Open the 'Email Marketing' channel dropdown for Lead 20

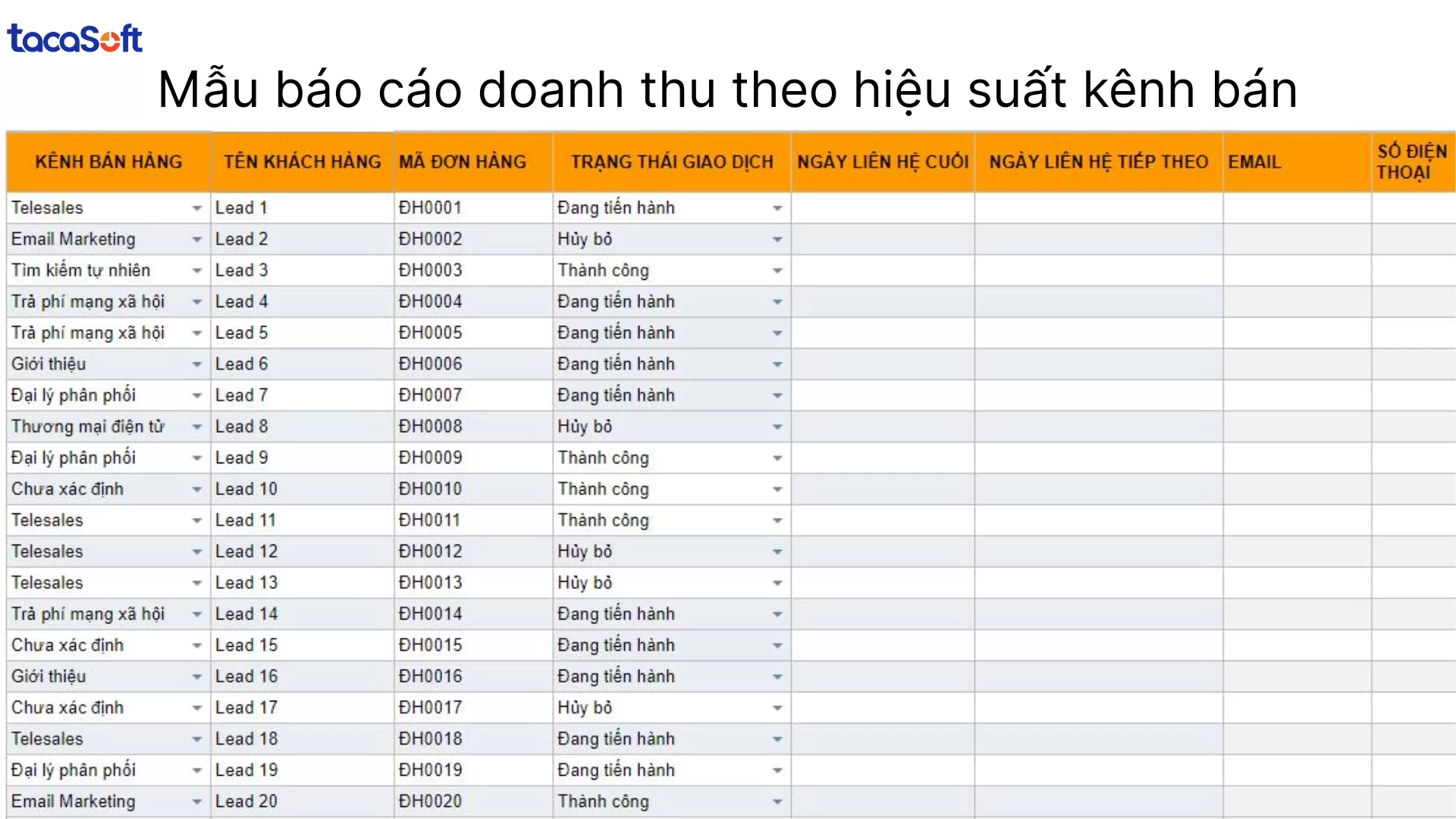coord(196,801)
